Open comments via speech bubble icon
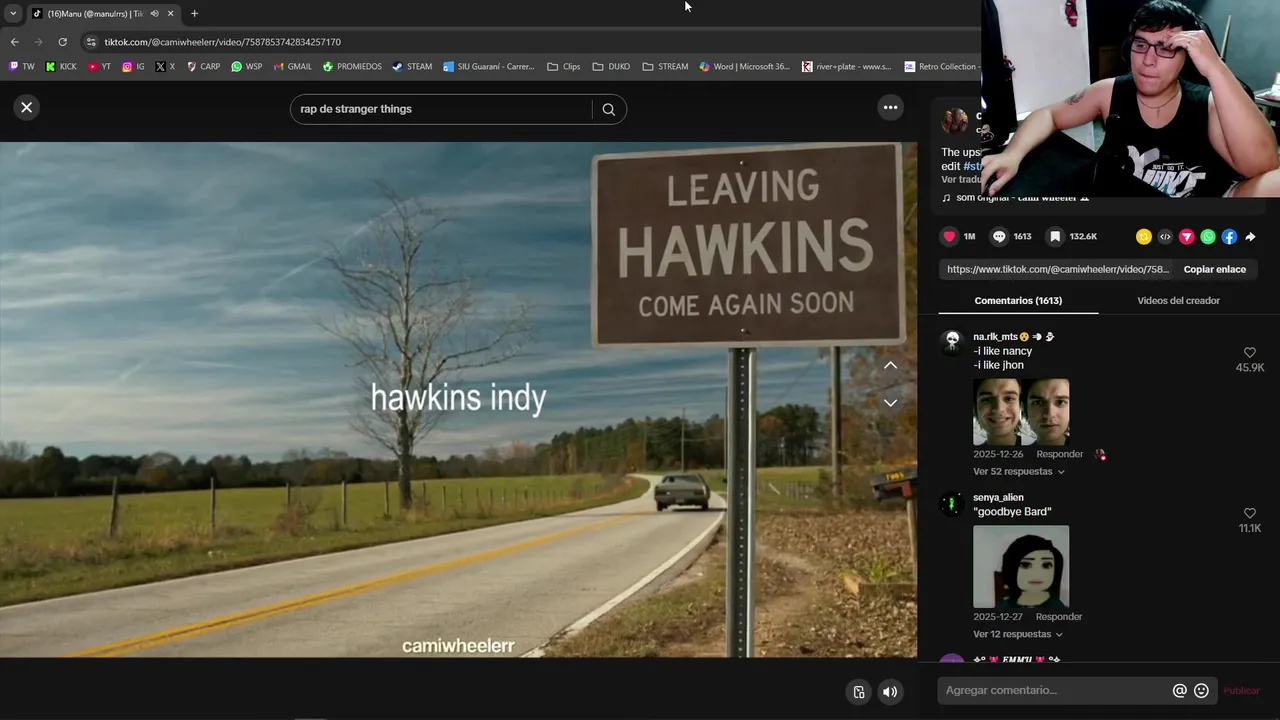Viewport: 1280px width, 720px height. coord(999,236)
